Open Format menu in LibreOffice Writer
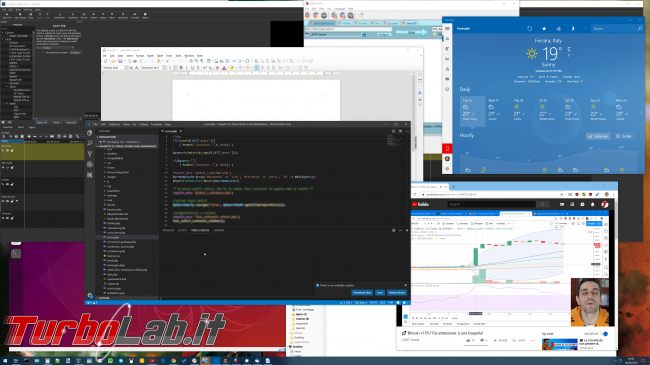Image resolution: width=650 pixels, height=365 pixels. coord(140,56)
